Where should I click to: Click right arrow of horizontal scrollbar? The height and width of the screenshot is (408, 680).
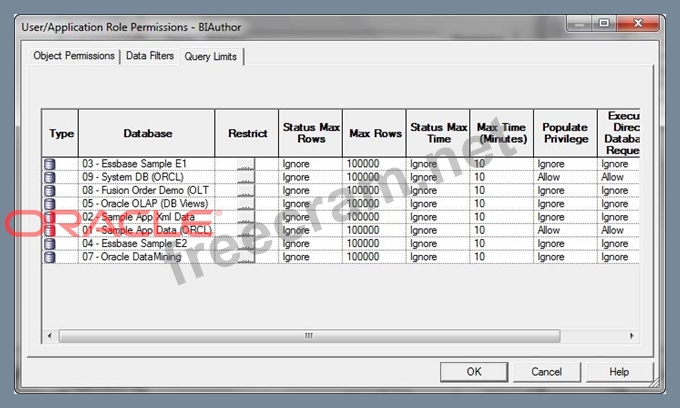(631, 336)
